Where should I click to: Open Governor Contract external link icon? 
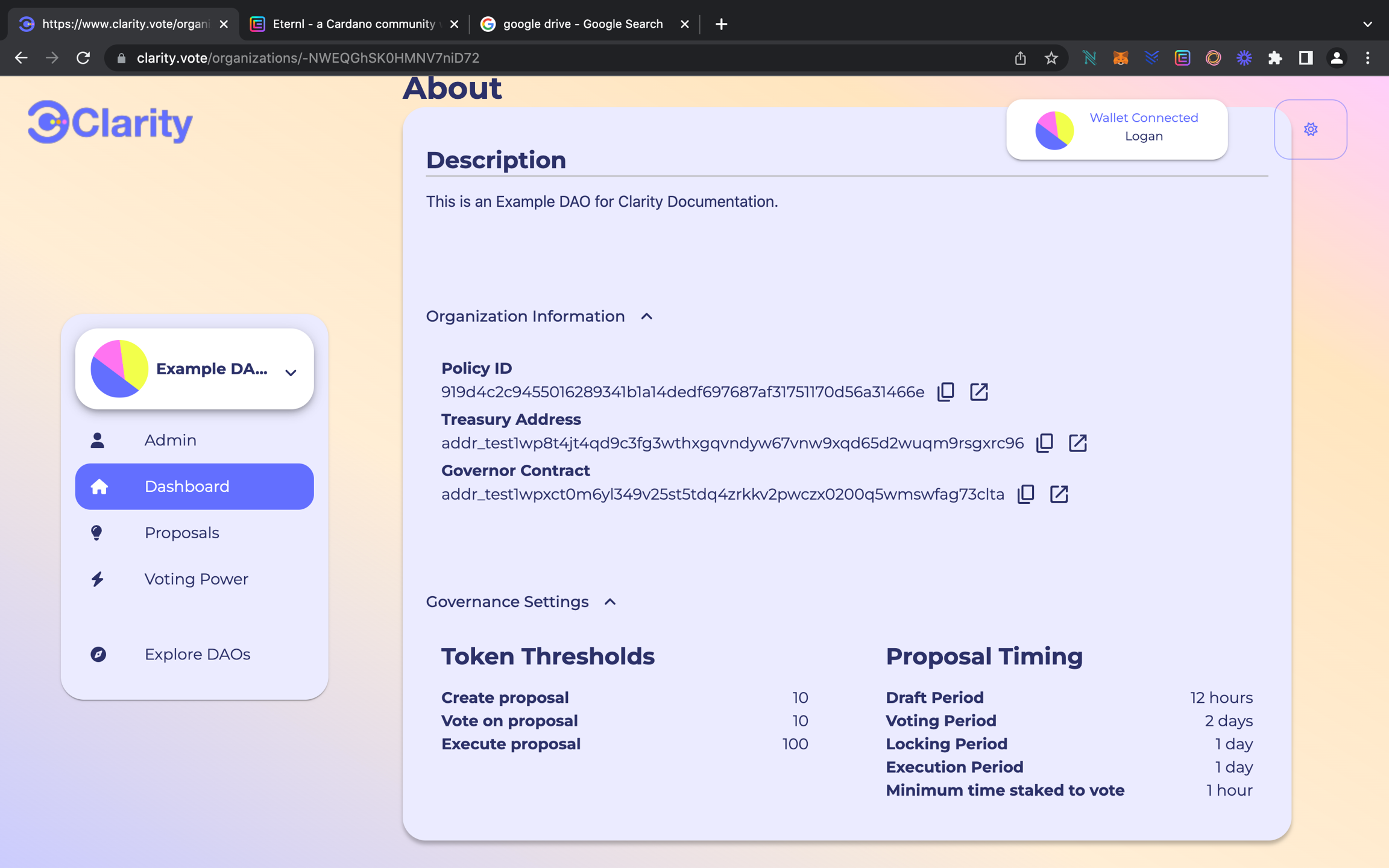point(1059,494)
